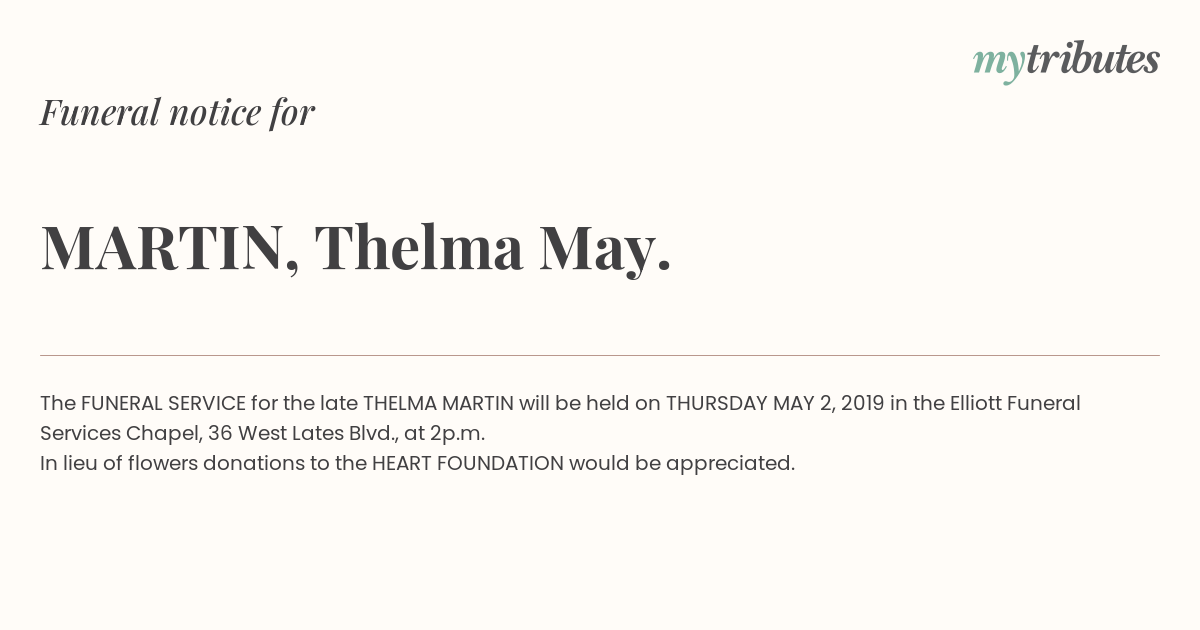This screenshot has height=630, width=1200.
Task: Click the "tributes" part of the logo
Action: click(1092, 60)
